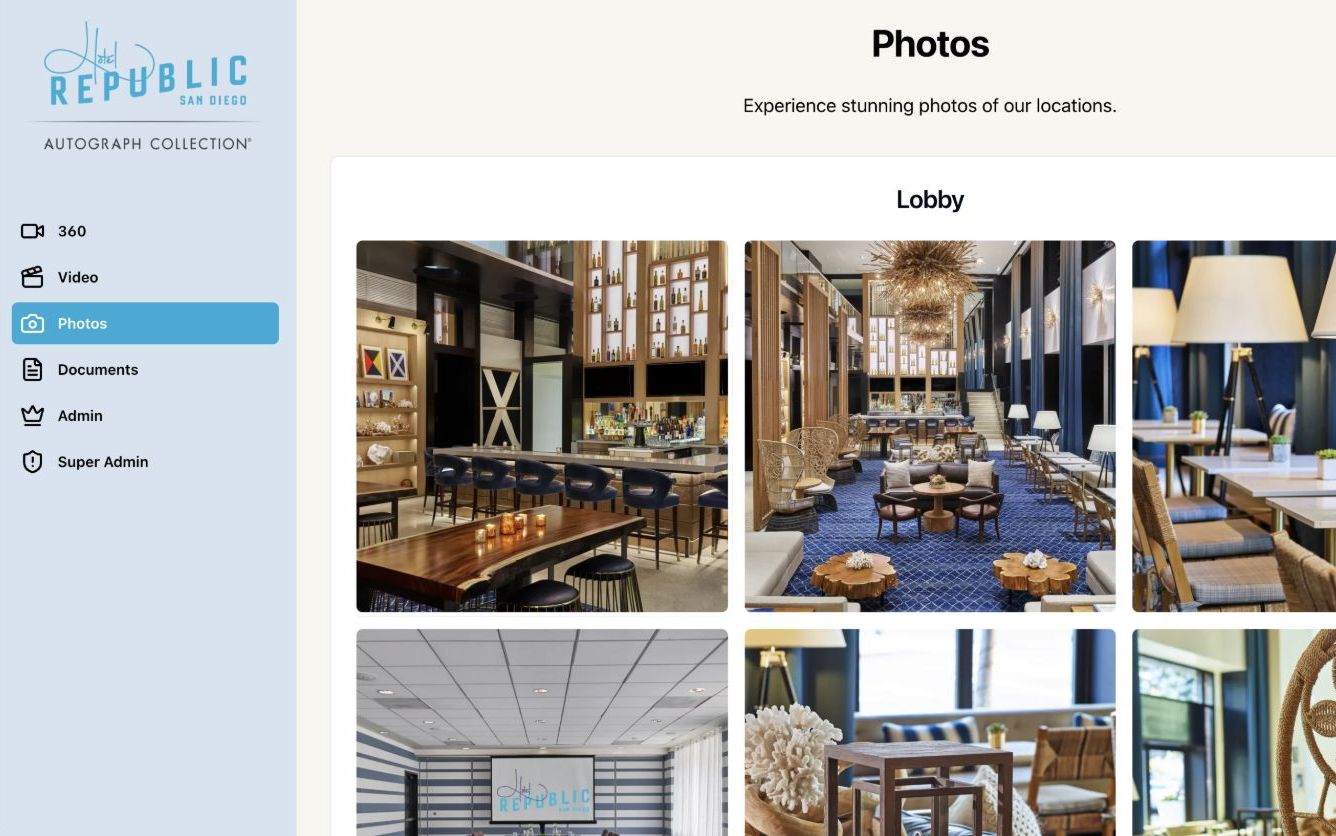Open the Super Admin label

click(103, 461)
